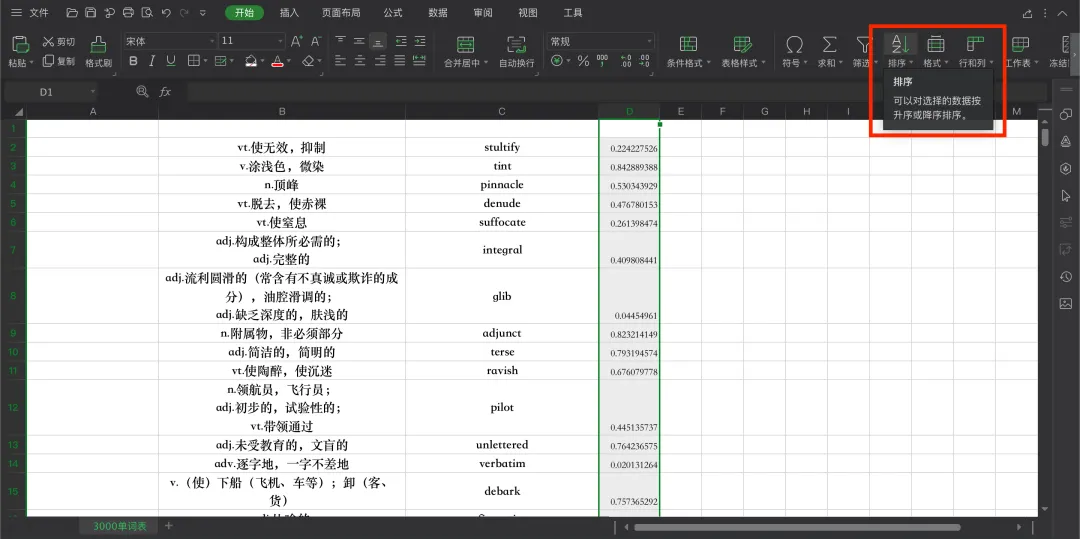Click the increase indent icon
The height and width of the screenshot is (539, 1080).
coord(419,41)
